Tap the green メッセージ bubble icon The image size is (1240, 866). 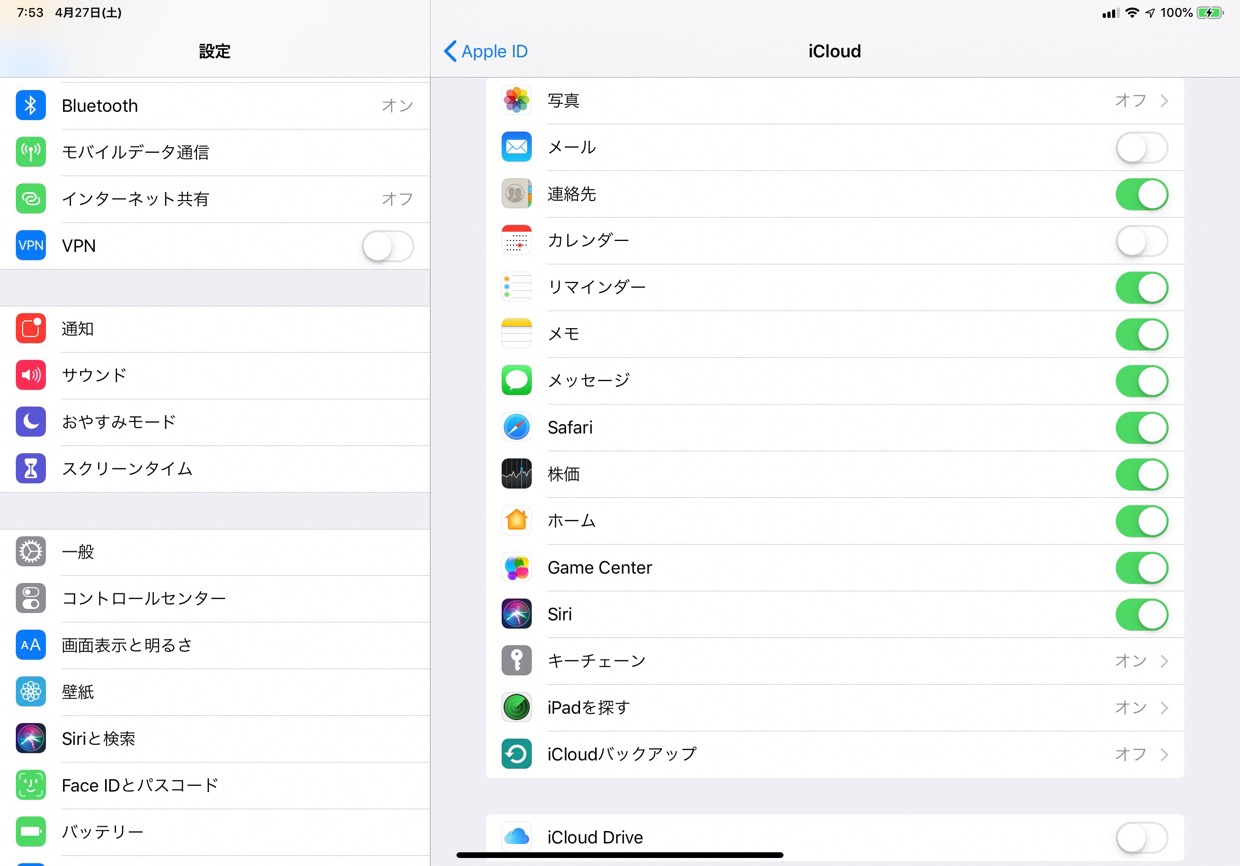517,380
